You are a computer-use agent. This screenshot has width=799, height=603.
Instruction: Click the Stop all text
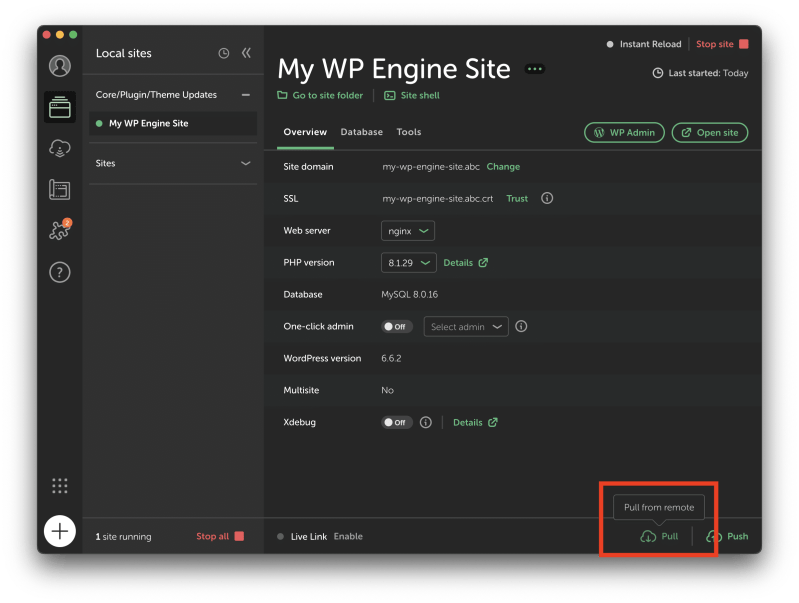click(212, 536)
